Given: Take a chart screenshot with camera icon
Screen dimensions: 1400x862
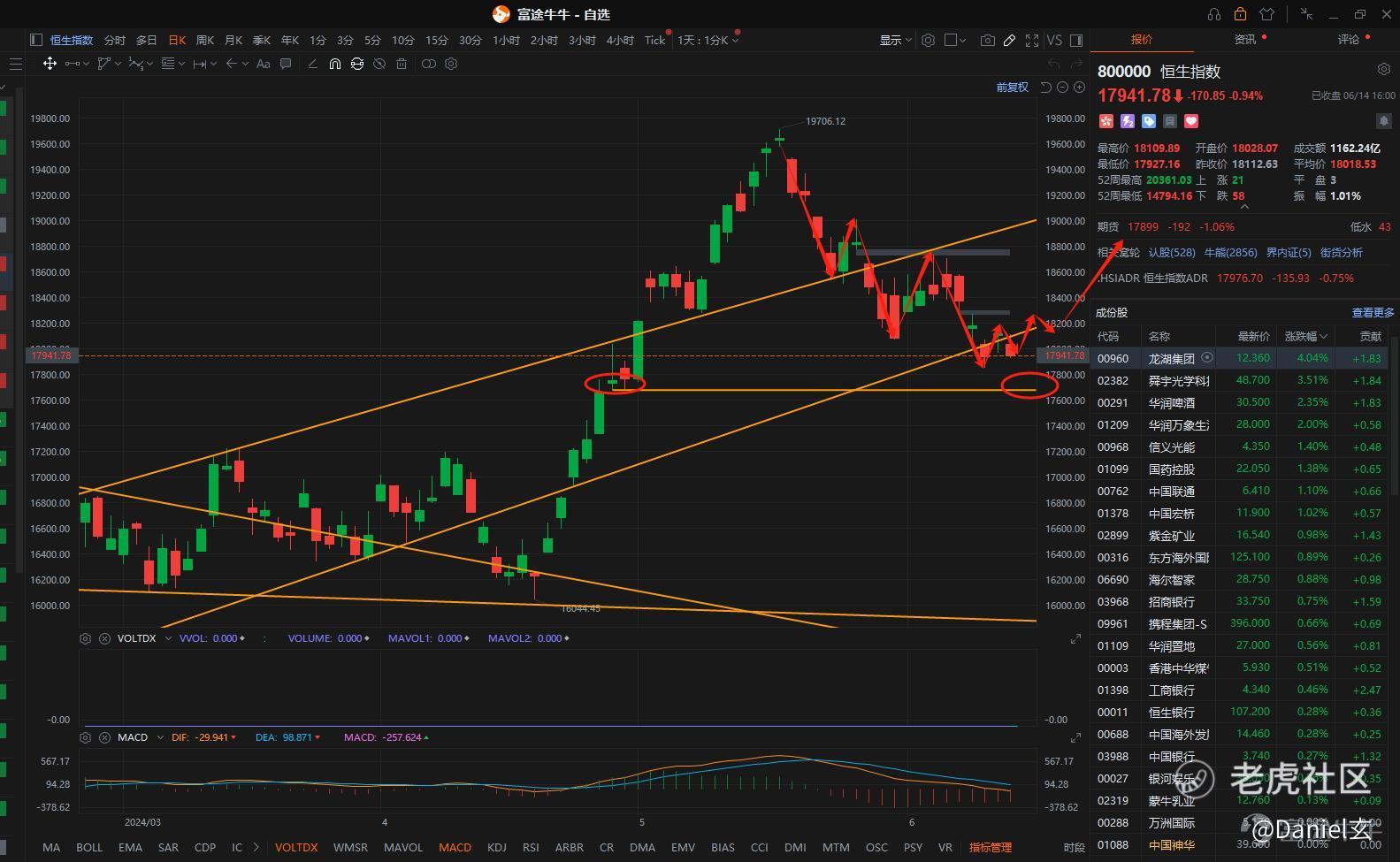Looking at the screenshot, I should 987,40.
